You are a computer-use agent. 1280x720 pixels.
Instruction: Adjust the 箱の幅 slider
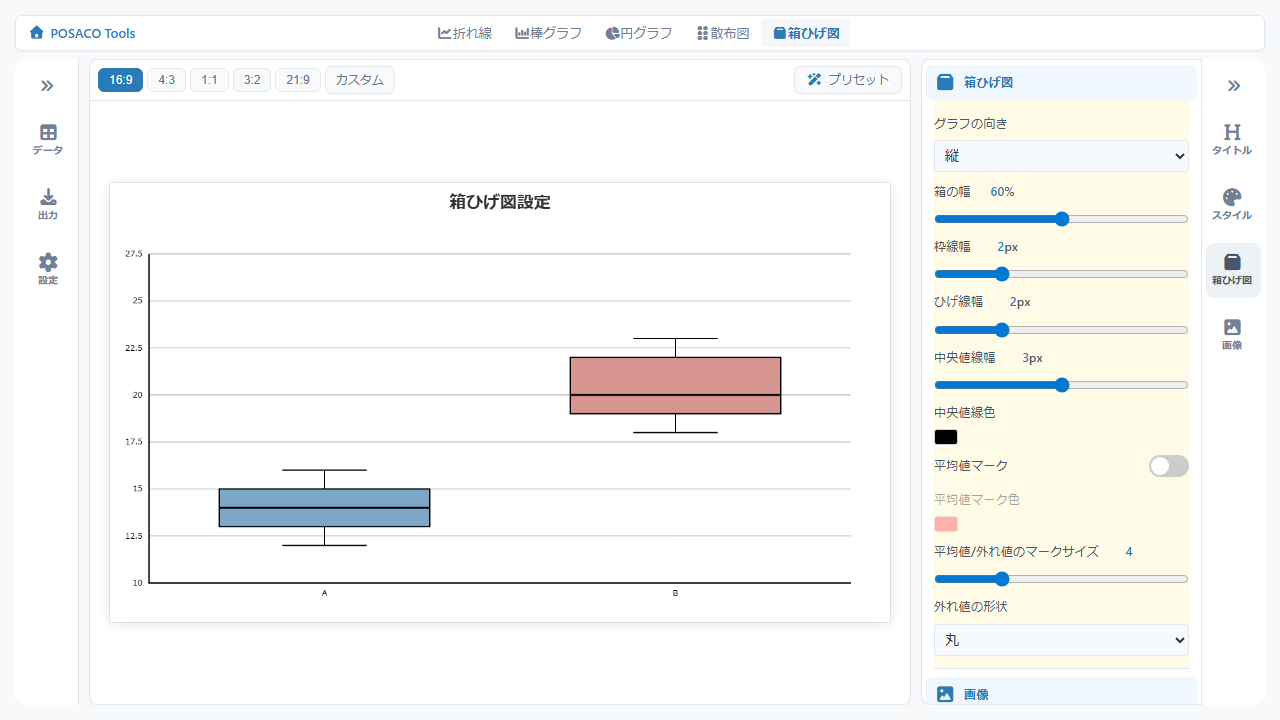click(x=1061, y=218)
